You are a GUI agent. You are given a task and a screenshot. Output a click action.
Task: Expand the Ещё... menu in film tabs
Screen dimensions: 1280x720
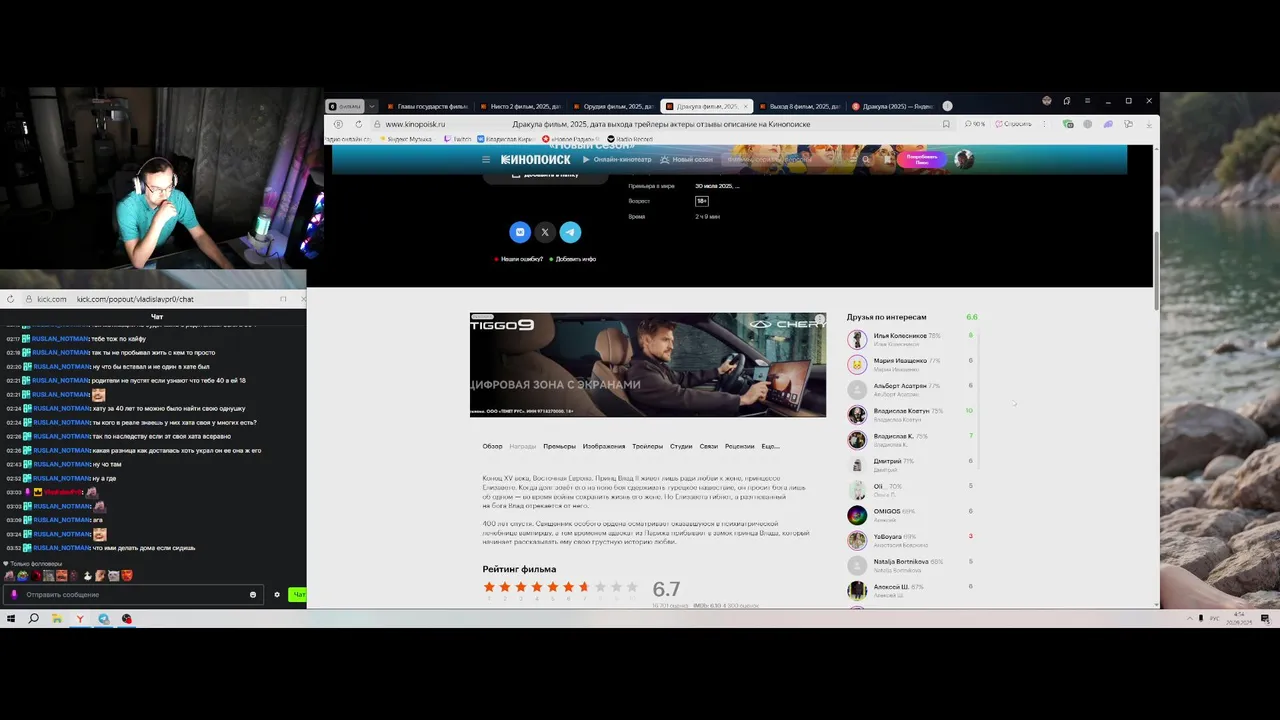click(x=770, y=446)
